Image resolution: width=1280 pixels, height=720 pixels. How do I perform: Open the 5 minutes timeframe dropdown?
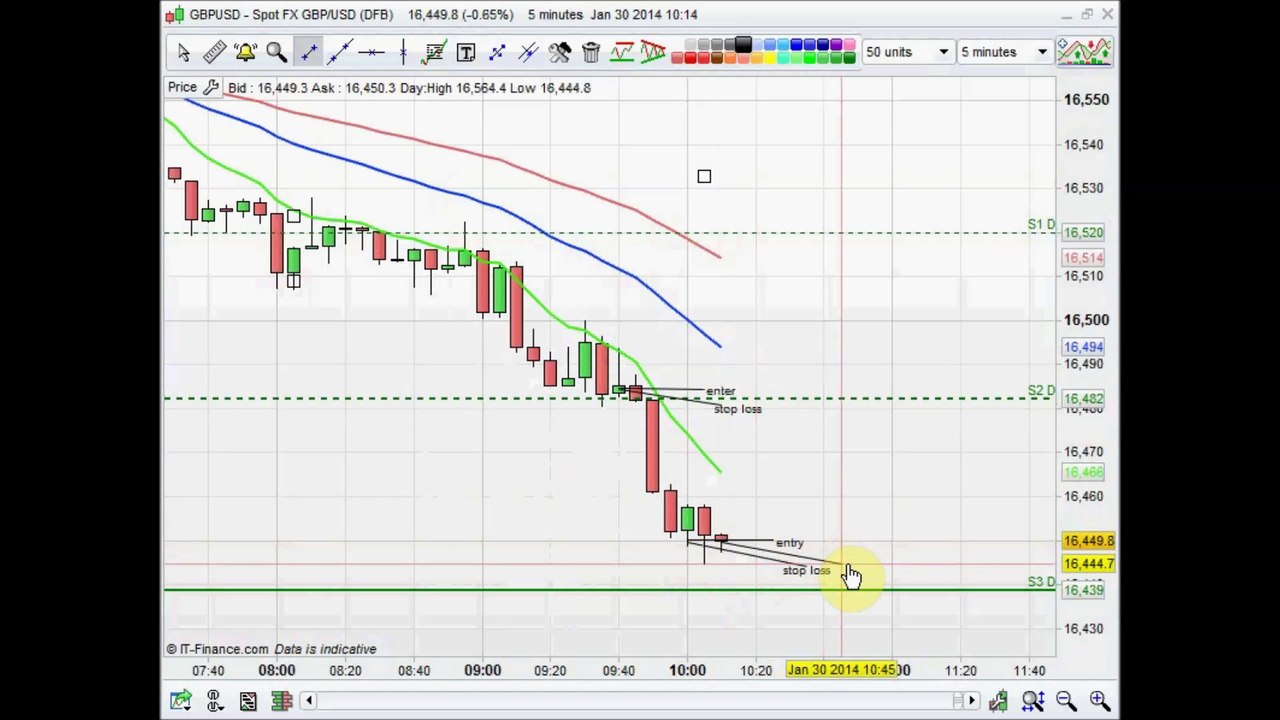pos(1004,52)
